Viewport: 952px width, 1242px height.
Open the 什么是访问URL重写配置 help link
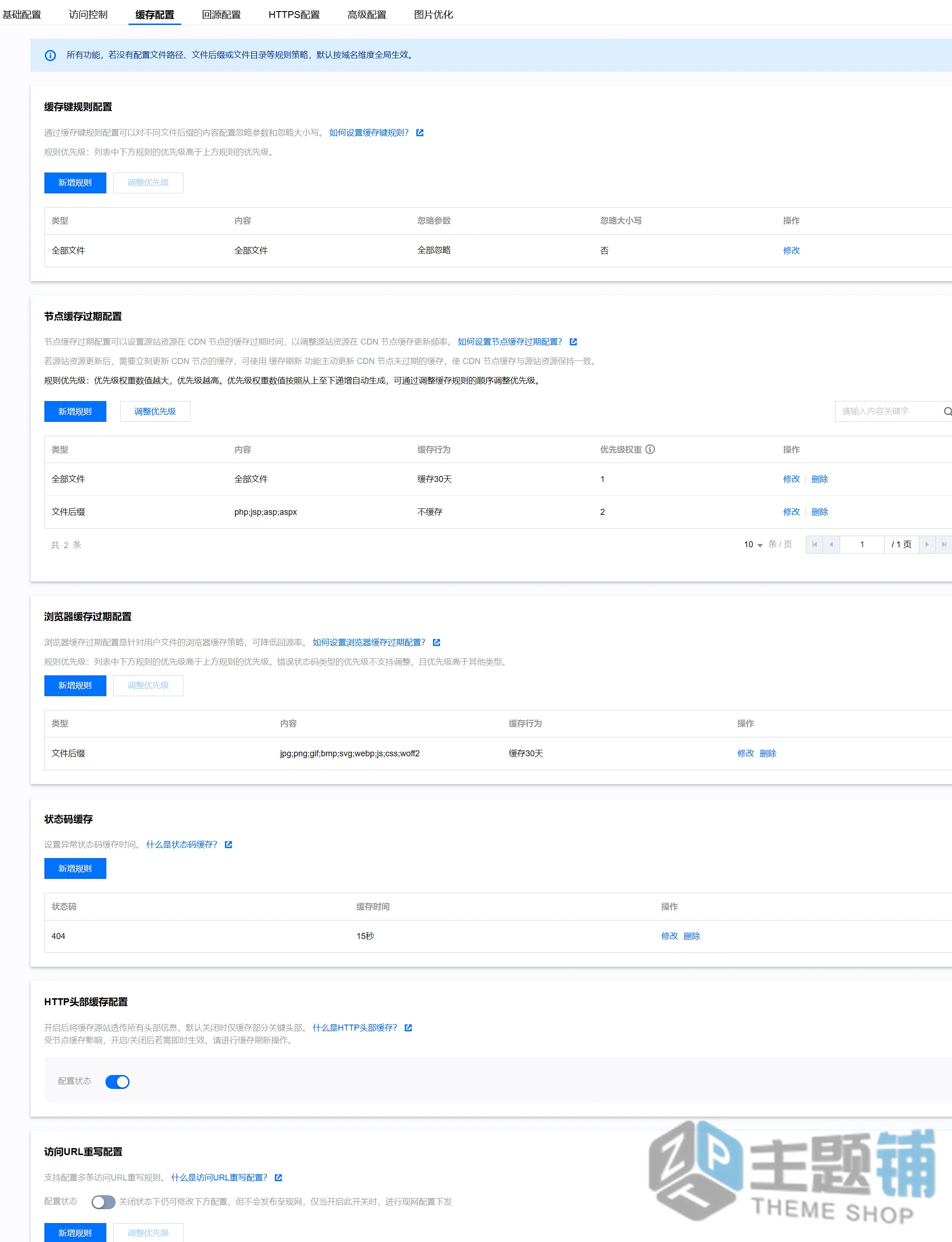(219, 1177)
